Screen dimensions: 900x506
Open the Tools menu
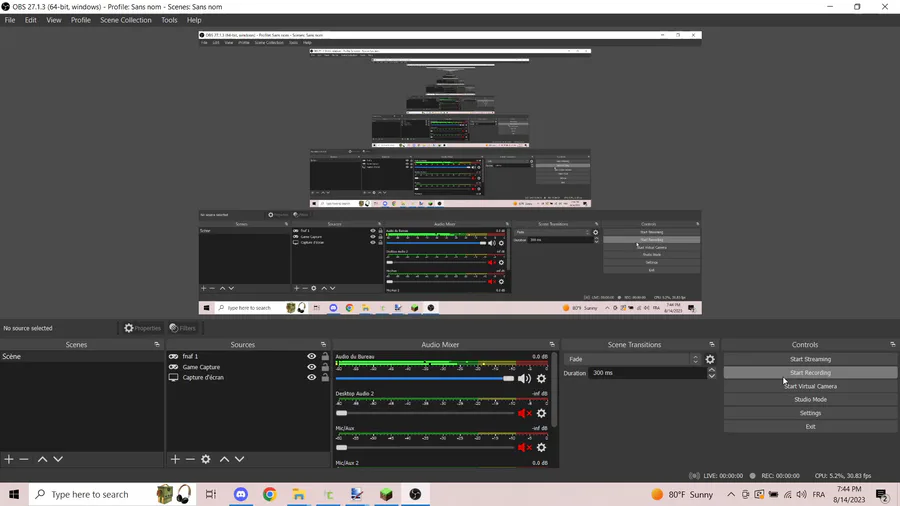[x=169, y=20]
